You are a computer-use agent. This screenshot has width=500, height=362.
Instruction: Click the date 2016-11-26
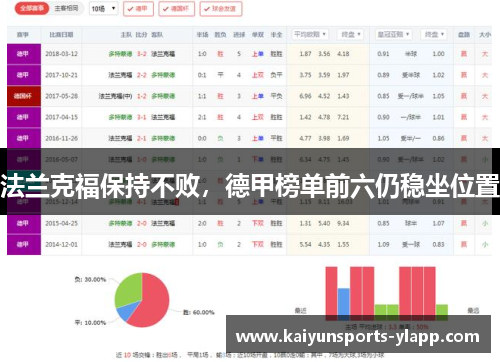pos(62,138)
